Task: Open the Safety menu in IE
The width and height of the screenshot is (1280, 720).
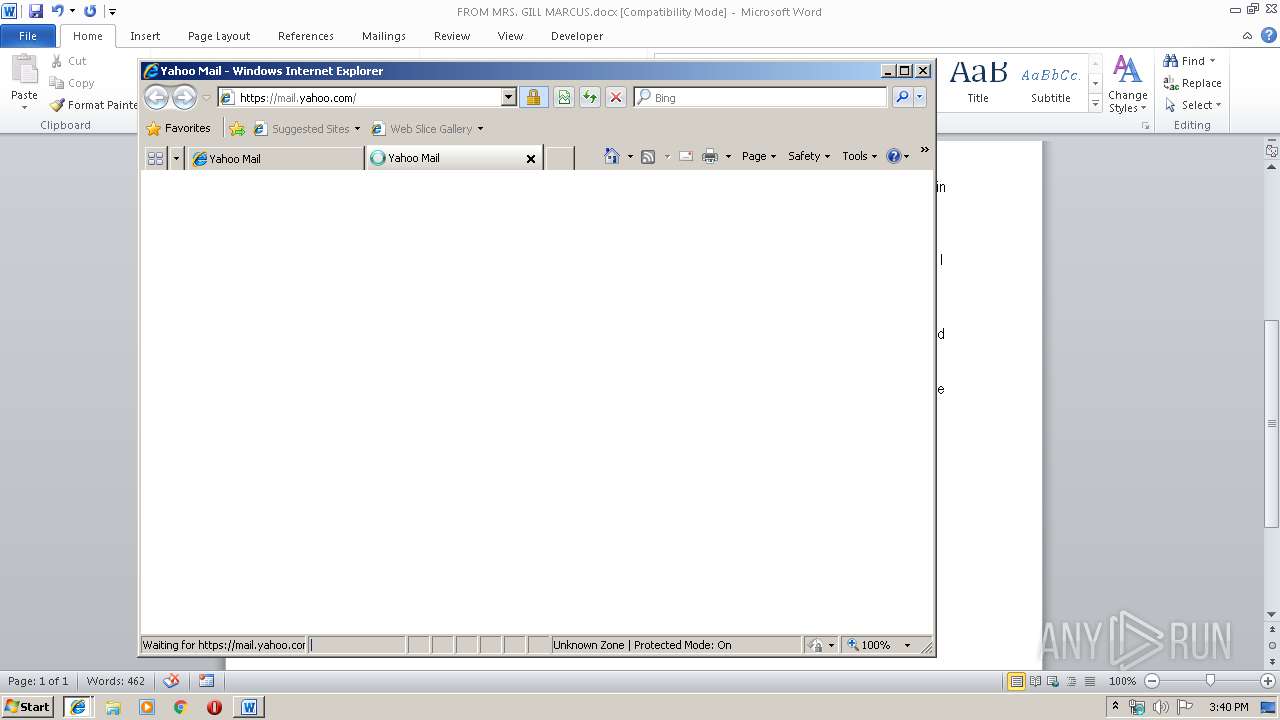Action: 809,156
